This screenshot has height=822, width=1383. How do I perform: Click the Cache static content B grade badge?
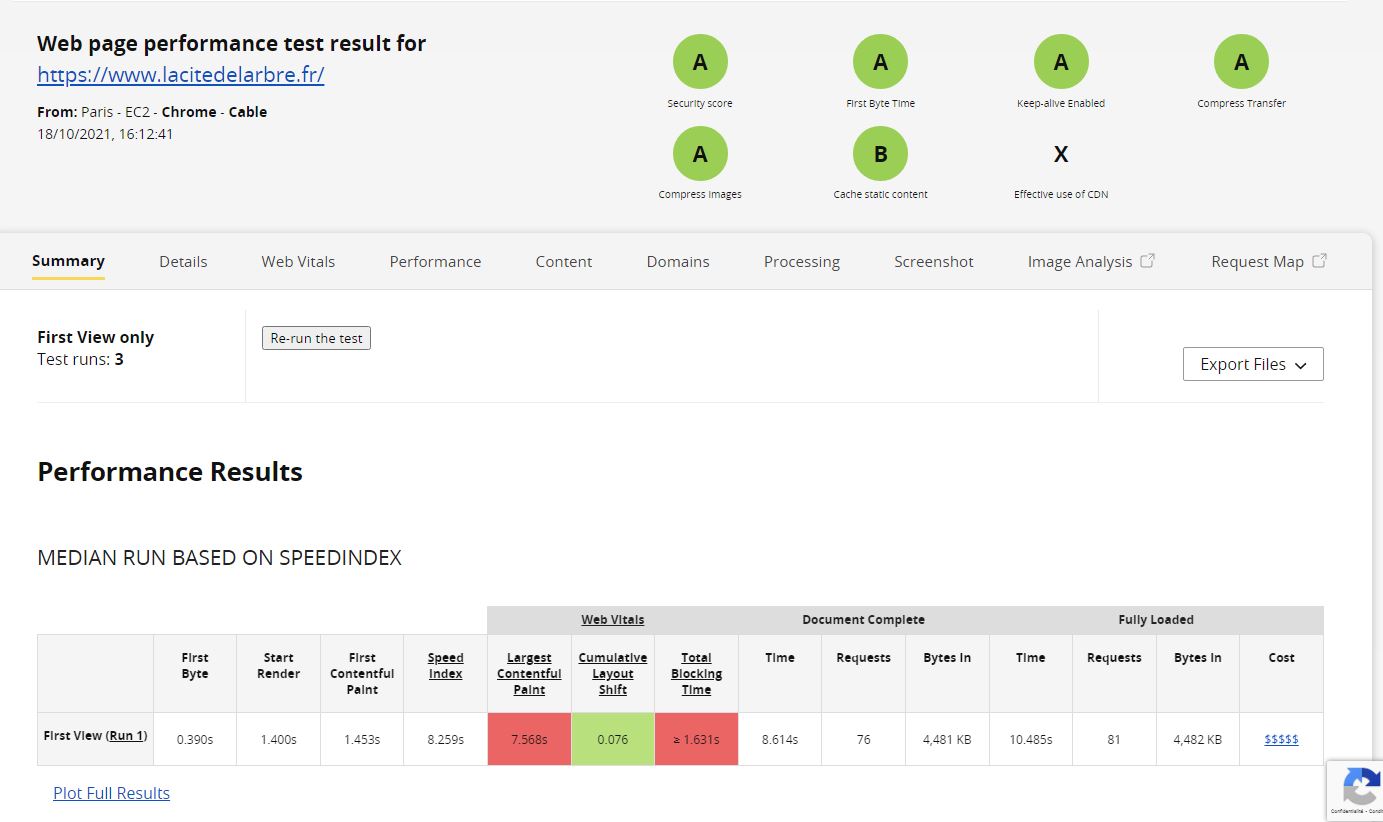(880, 154)
